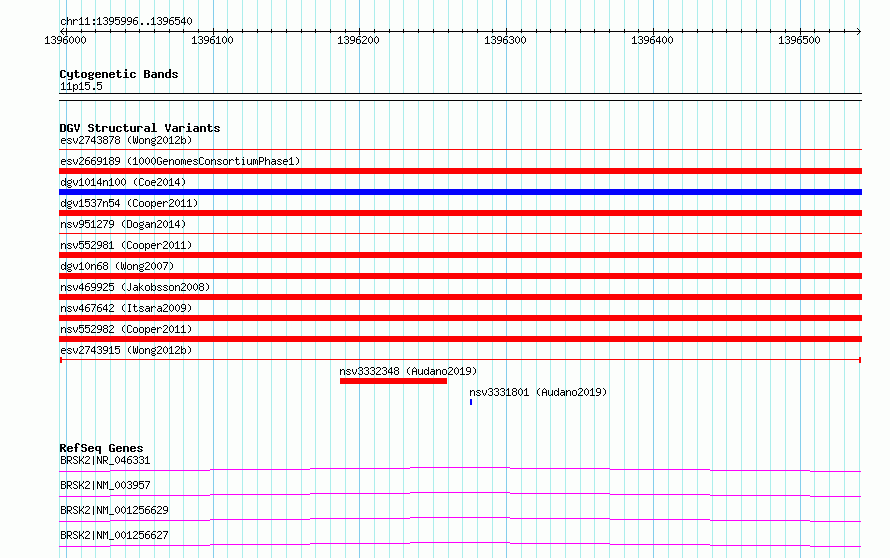890x558 pixels.
Task: Click the red bar of nsv469925
Action: tap(460, 297)
